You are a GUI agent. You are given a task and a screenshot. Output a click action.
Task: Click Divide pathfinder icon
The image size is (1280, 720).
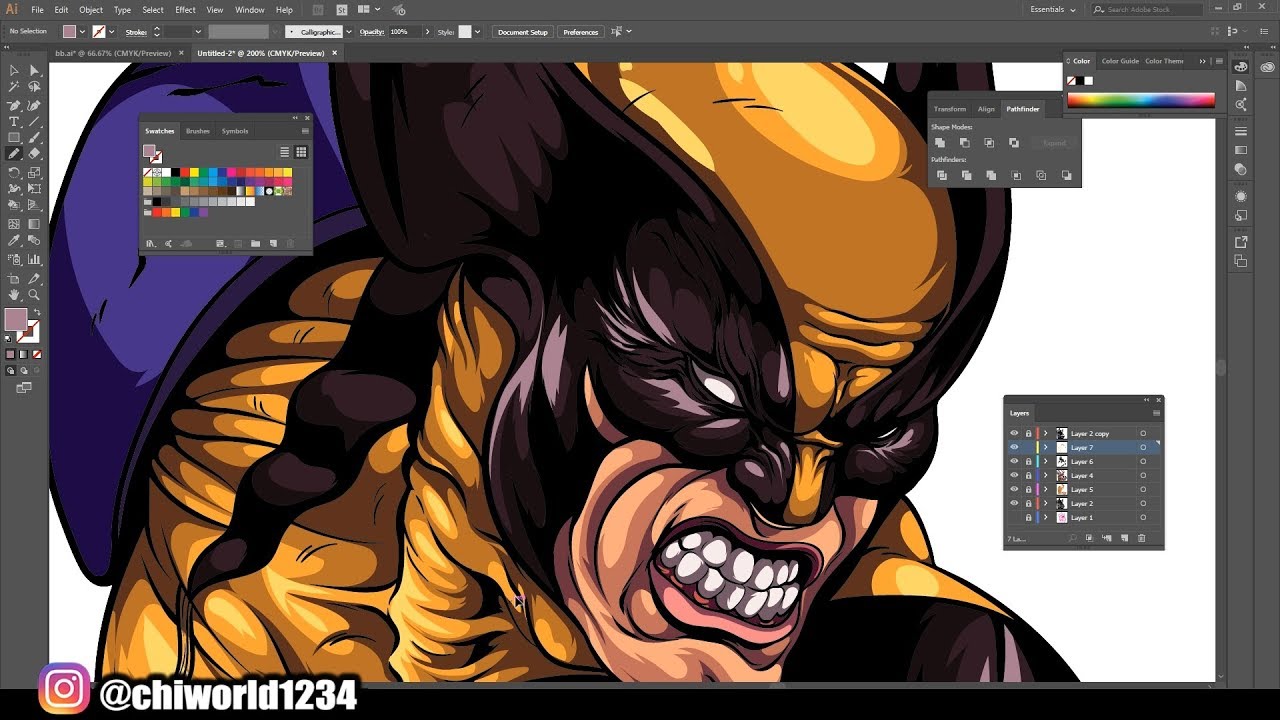click(x=941, y=175)
